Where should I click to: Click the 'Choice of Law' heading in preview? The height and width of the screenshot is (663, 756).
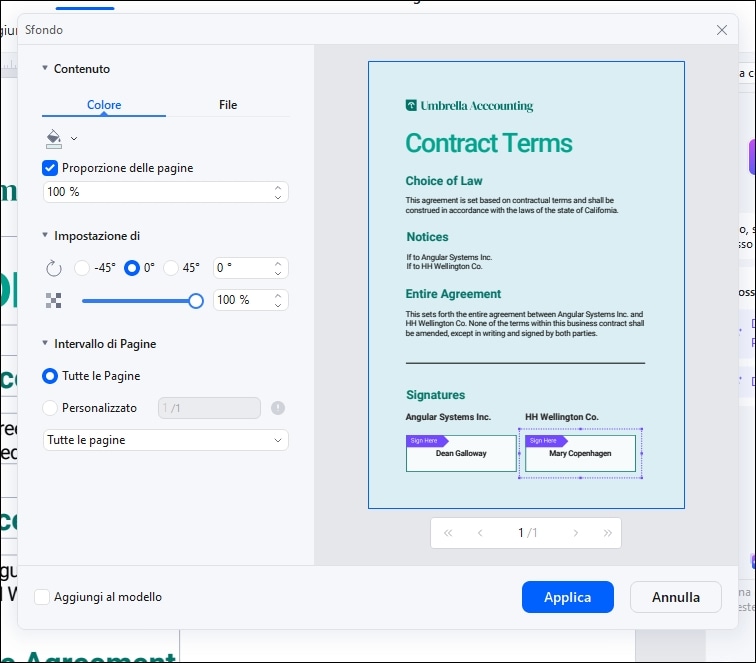(x=444, y=181)
